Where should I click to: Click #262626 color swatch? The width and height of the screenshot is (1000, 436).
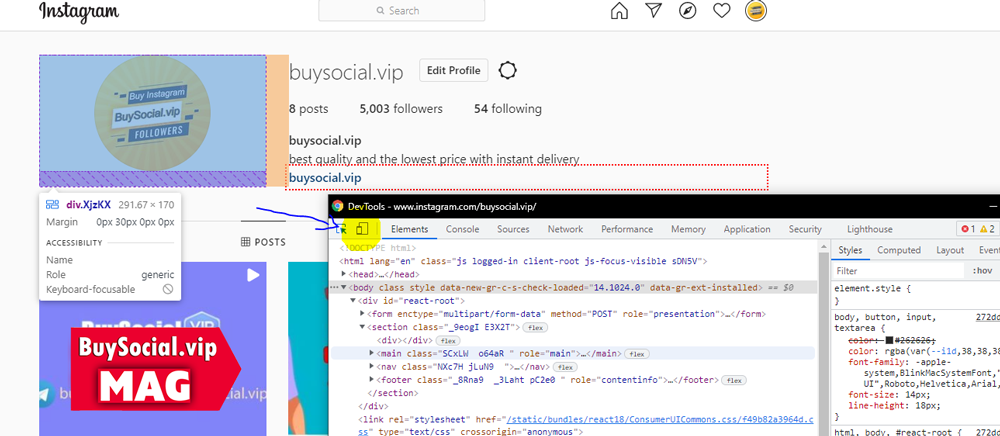click(889, 340)
